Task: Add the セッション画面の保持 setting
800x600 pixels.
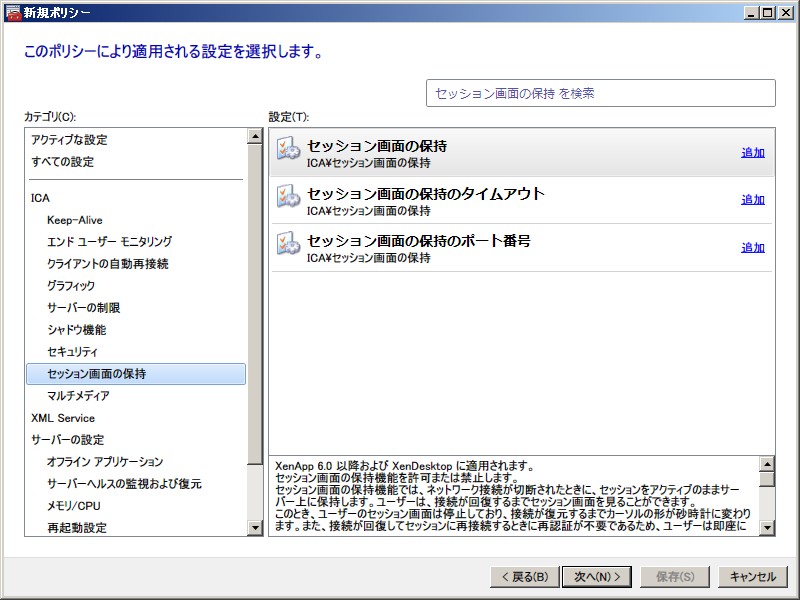Action: [752, 153]
